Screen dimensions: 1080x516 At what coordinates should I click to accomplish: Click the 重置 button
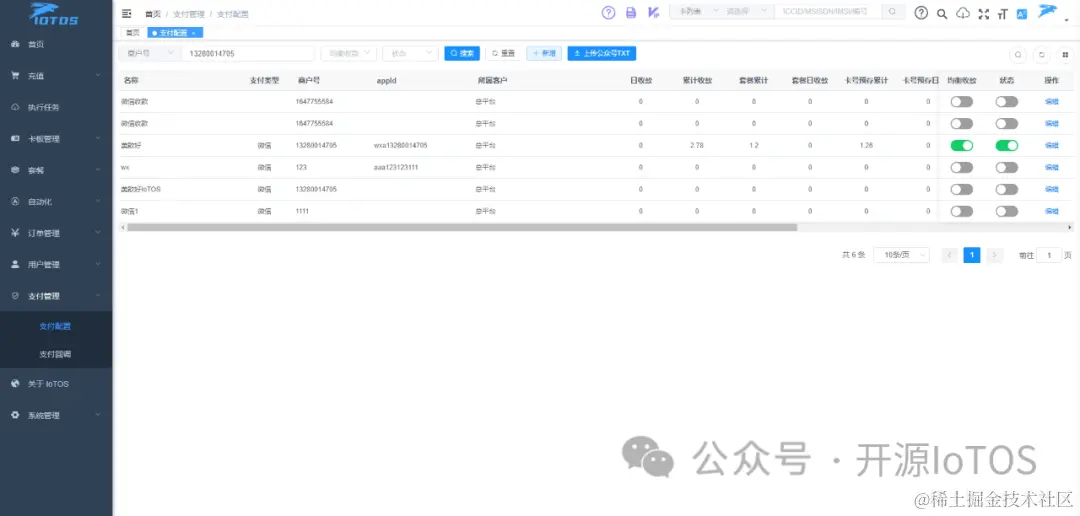coord(503,53)
